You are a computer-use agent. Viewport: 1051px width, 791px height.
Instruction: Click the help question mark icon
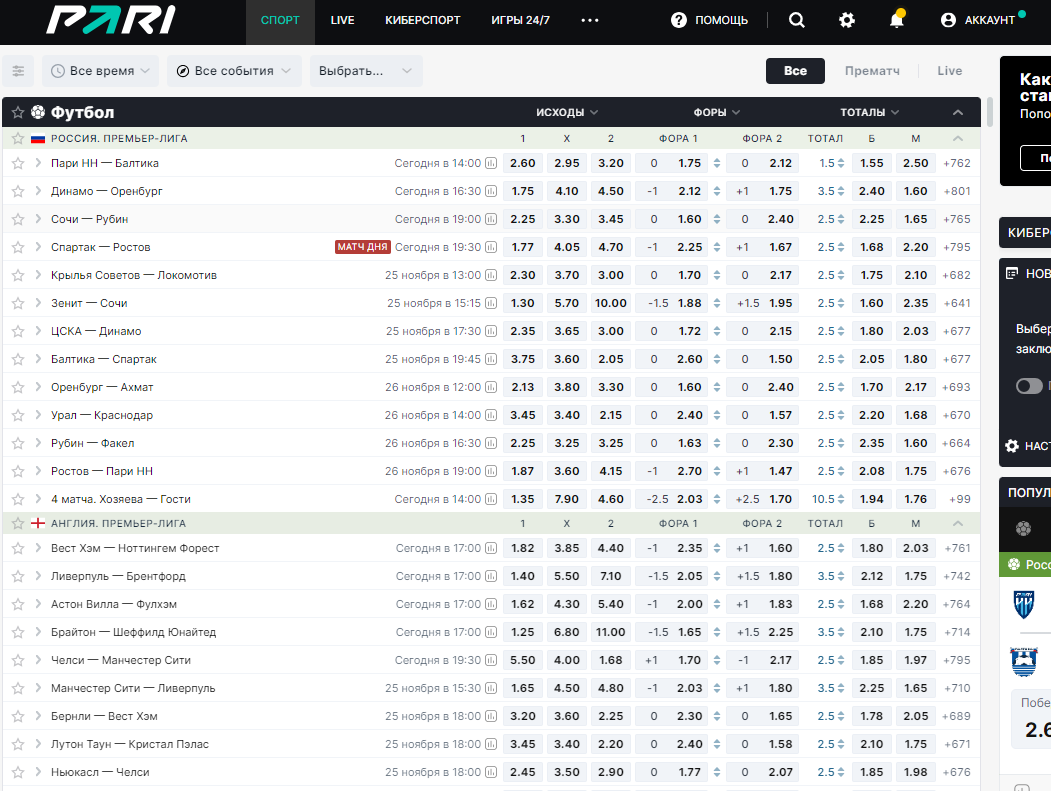tap(678, 20)
